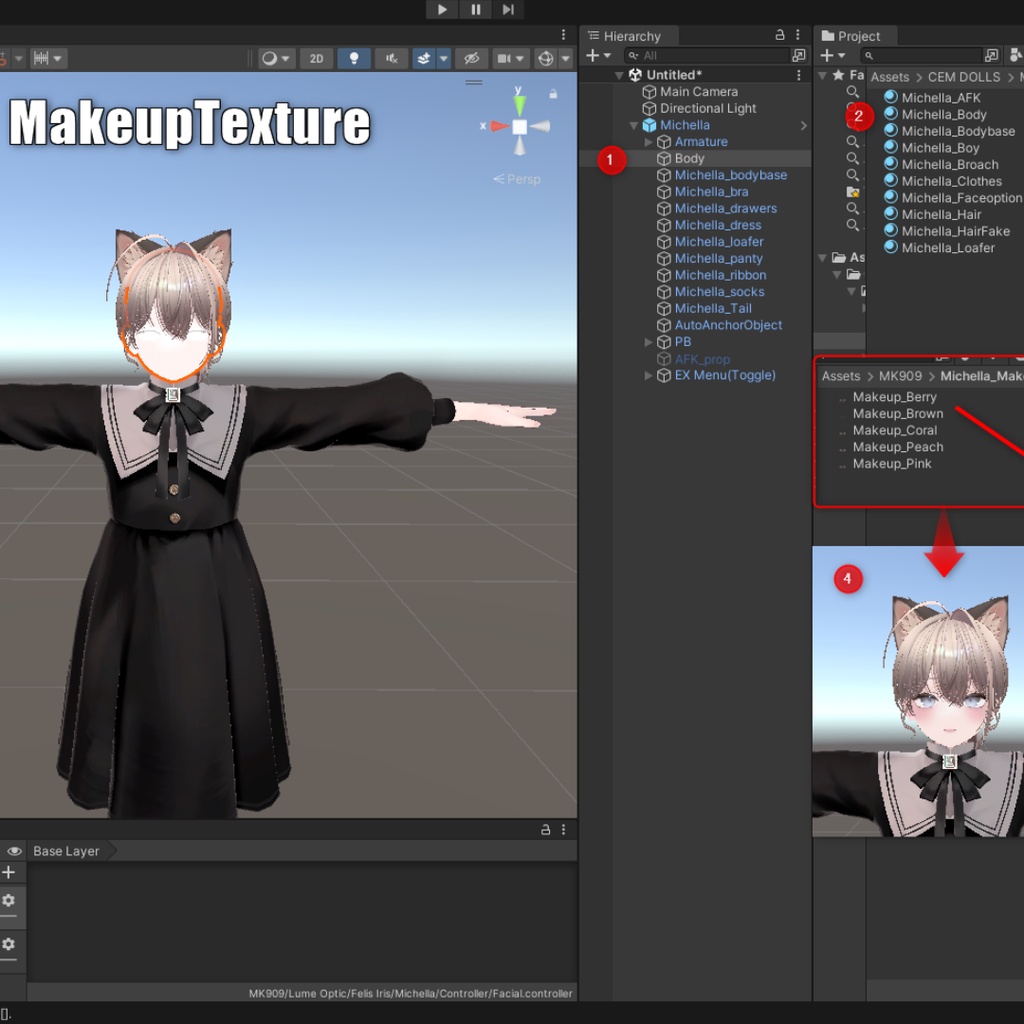Toggle scene audio mute button
Screen dimensions: 1024x1024
pos(391,58)
